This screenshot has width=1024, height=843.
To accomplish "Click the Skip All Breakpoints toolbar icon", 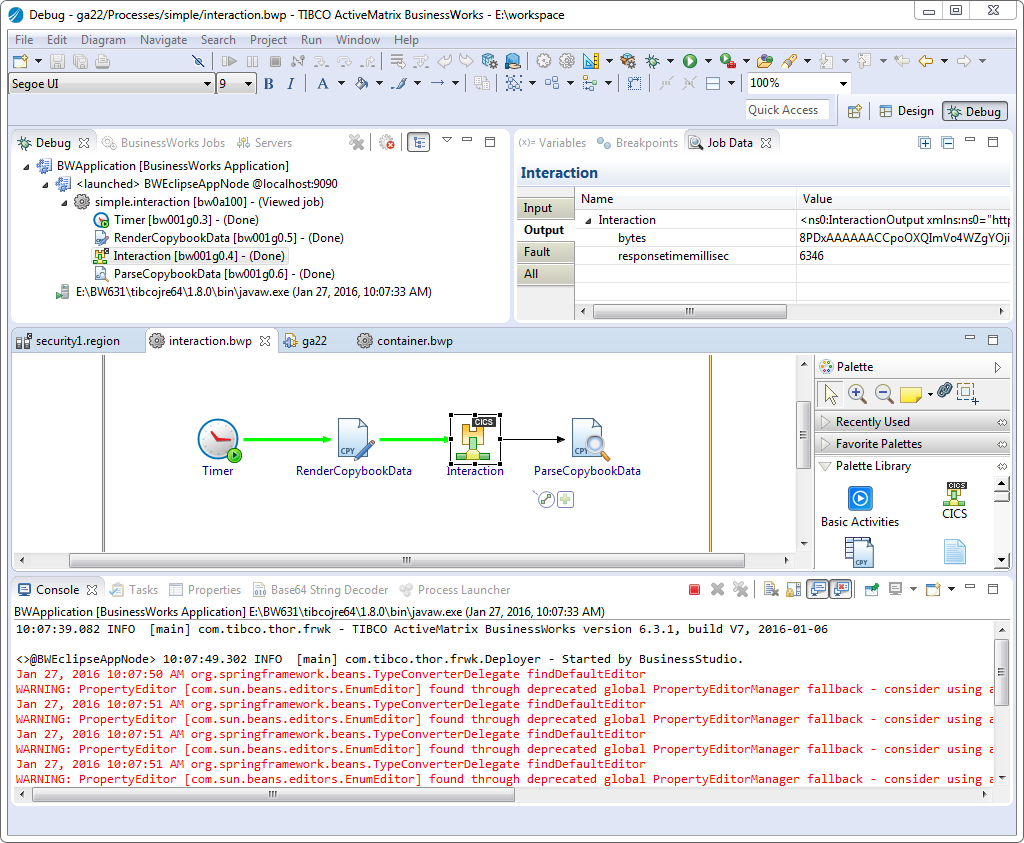I will click(x=198, y=61).
